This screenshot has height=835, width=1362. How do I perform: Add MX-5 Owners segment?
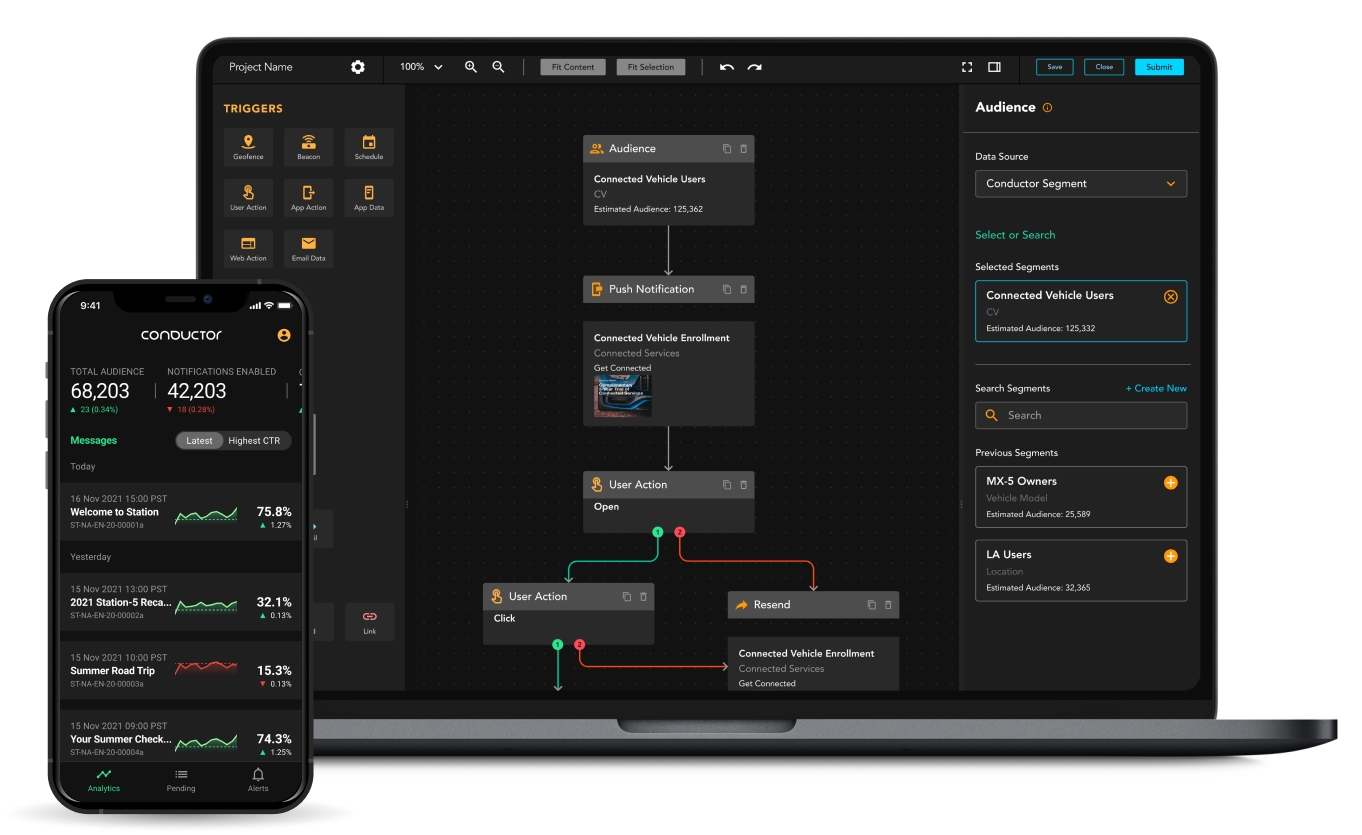1171,483
